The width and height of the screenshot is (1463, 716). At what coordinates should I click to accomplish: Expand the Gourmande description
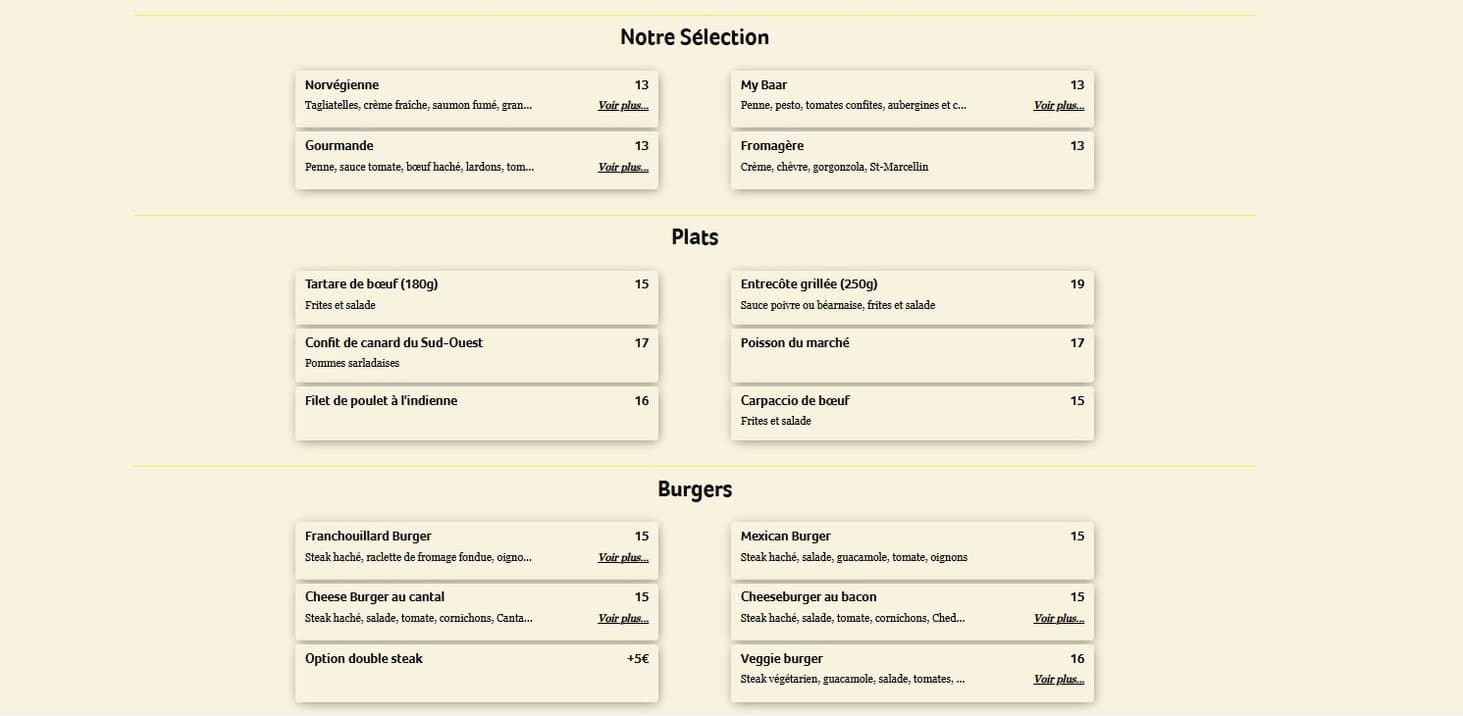point(620,167)
